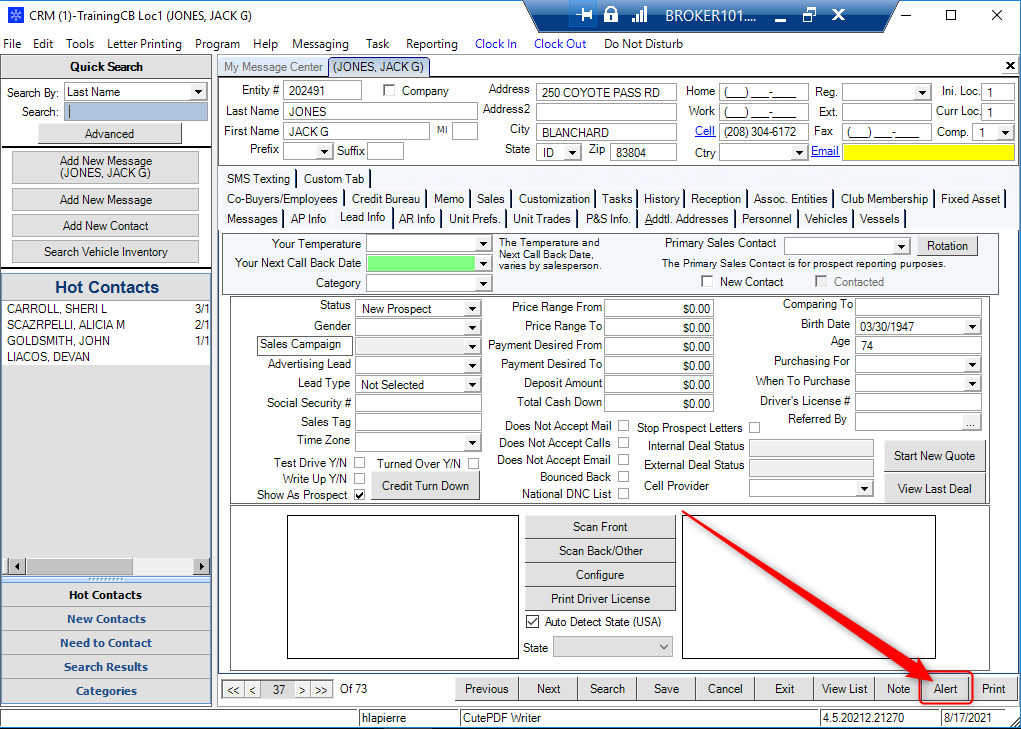Open the Primary Sales Contact dropdown

pyautogui.click(x=901, y=246)
